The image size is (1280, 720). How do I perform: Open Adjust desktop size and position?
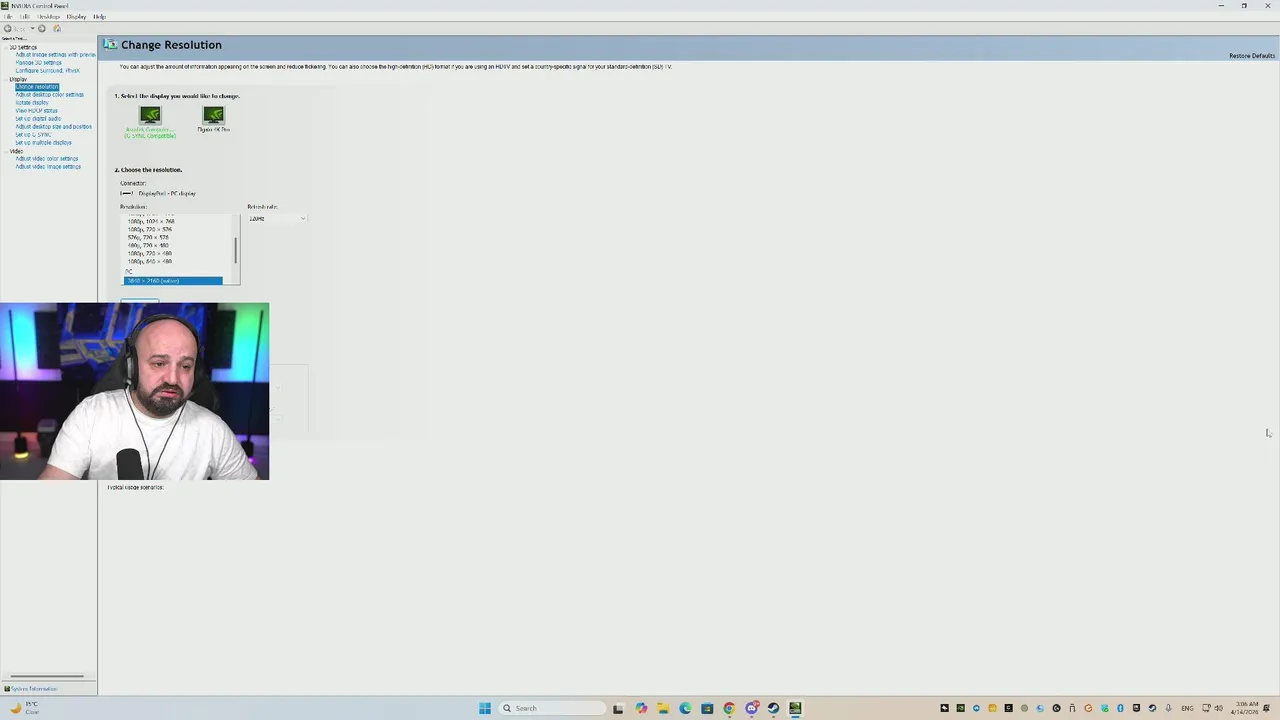(x=53, y=127)
